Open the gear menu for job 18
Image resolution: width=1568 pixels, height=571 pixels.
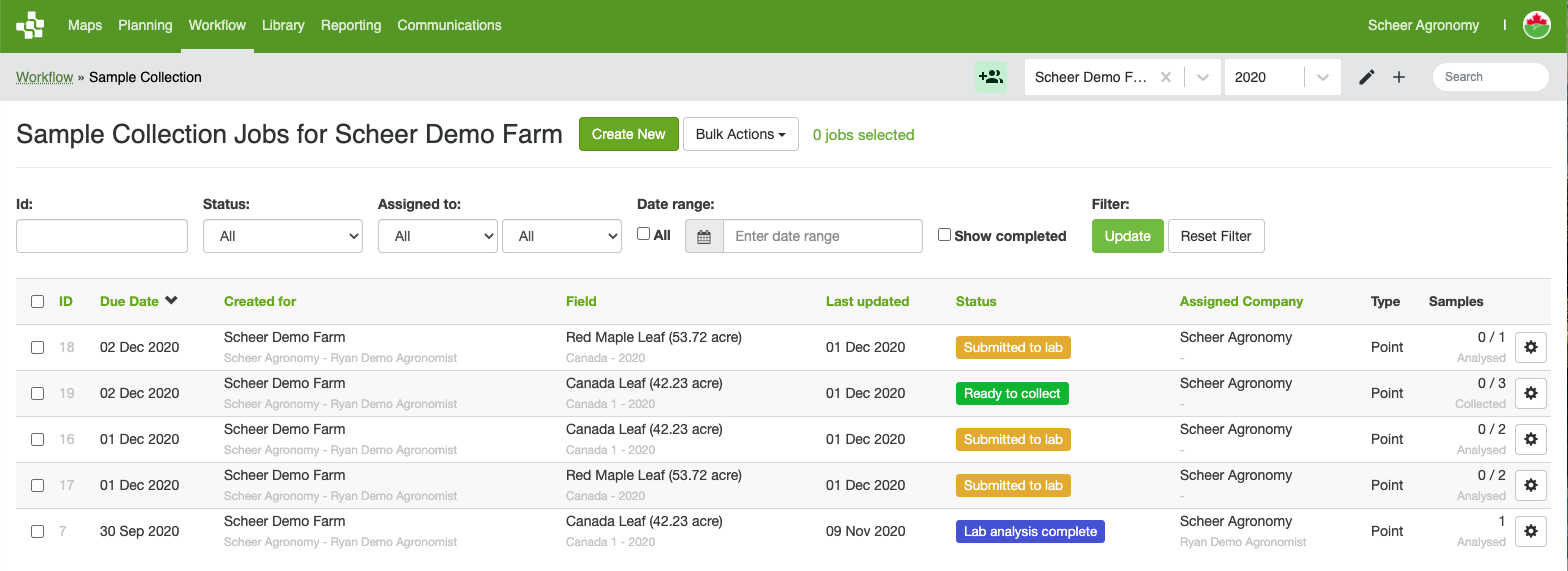pyautogui.click(x=1531, y=348)
